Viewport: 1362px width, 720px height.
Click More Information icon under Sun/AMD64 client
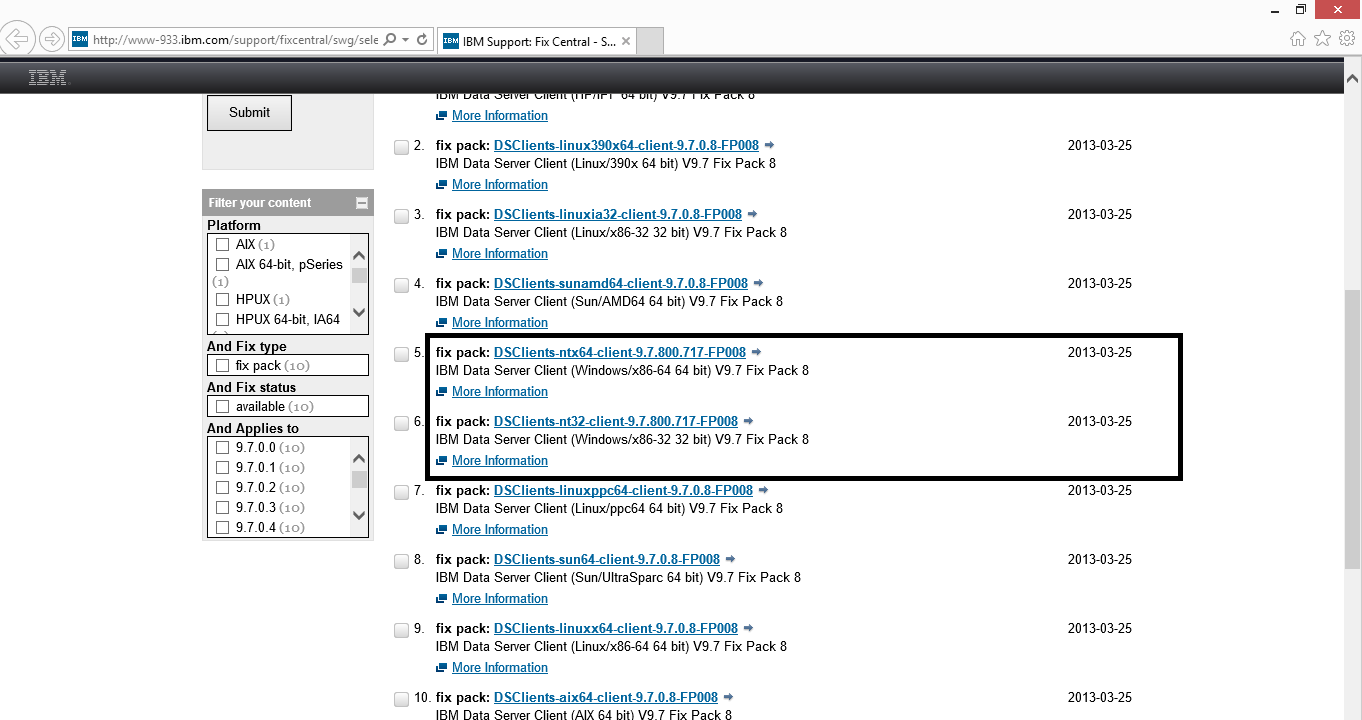tap(442, 324)
